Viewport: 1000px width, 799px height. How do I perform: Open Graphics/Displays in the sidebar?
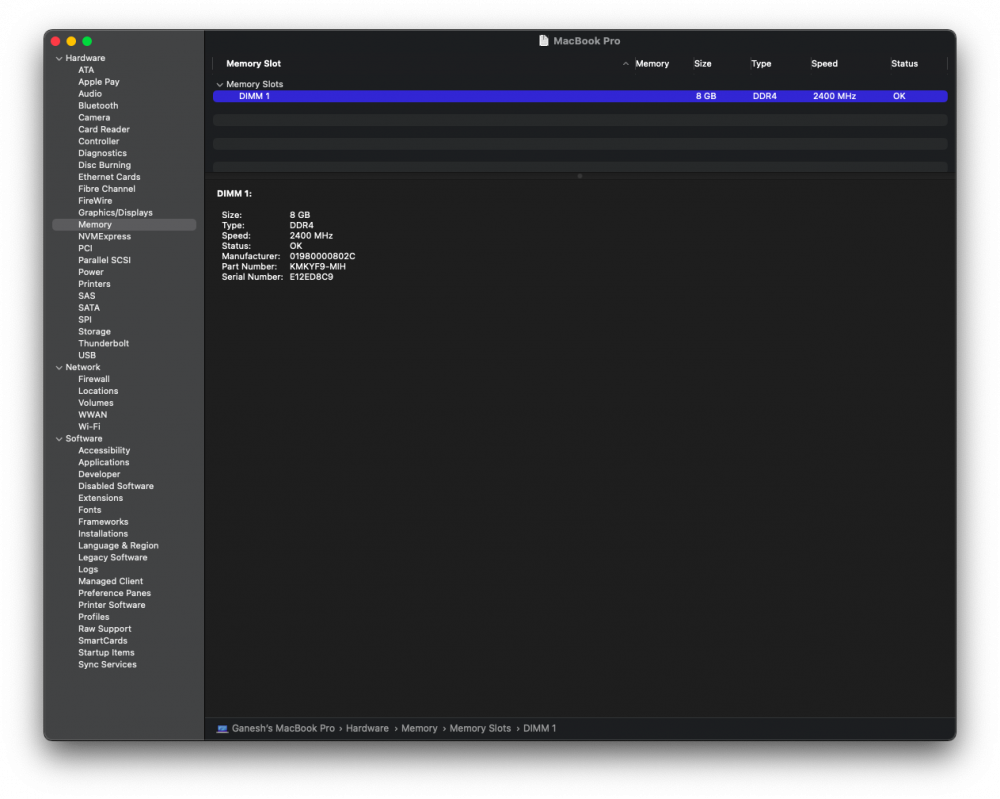(x=115, y=213)
